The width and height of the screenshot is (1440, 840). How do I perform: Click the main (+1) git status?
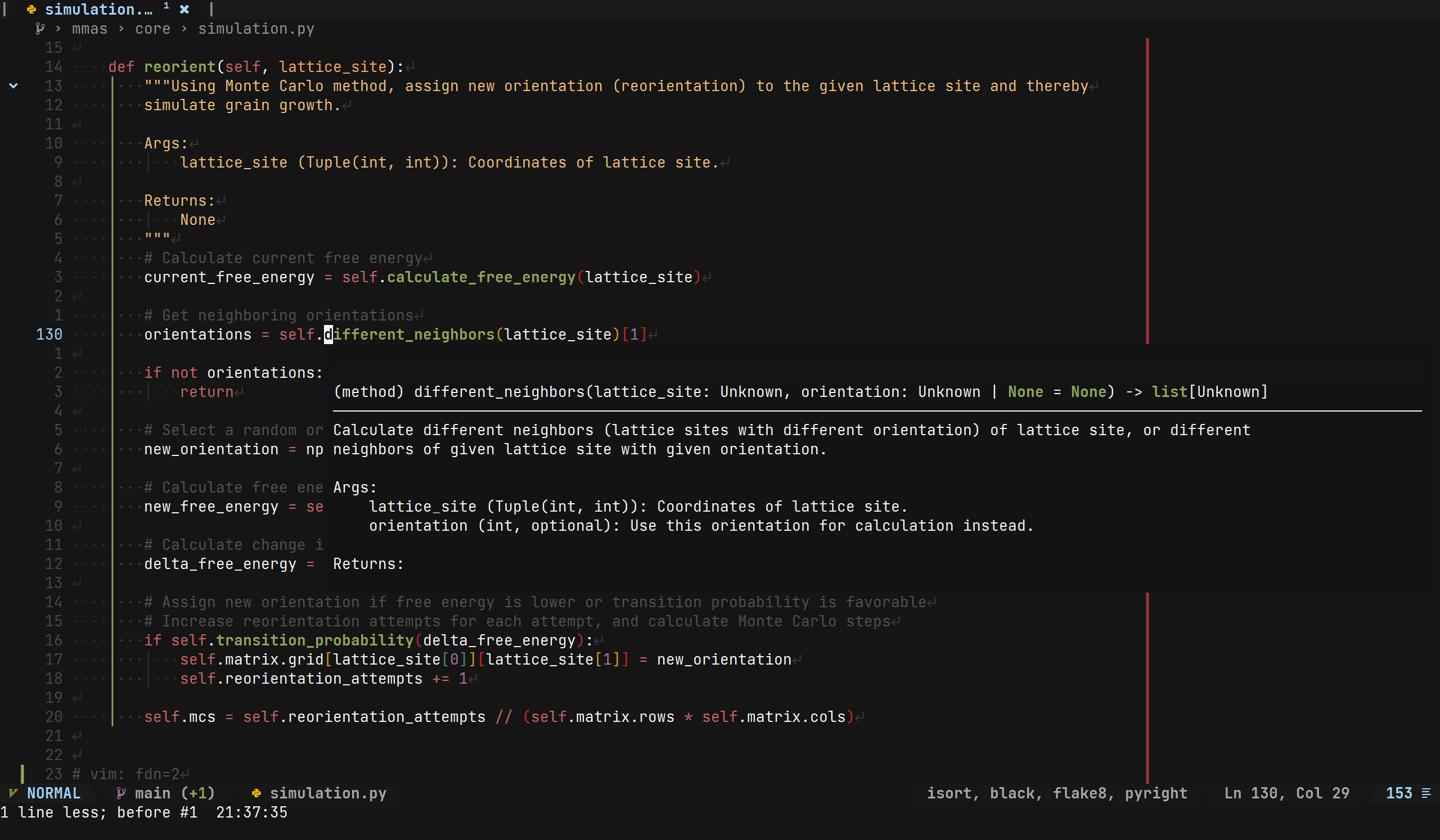point(174,793)
